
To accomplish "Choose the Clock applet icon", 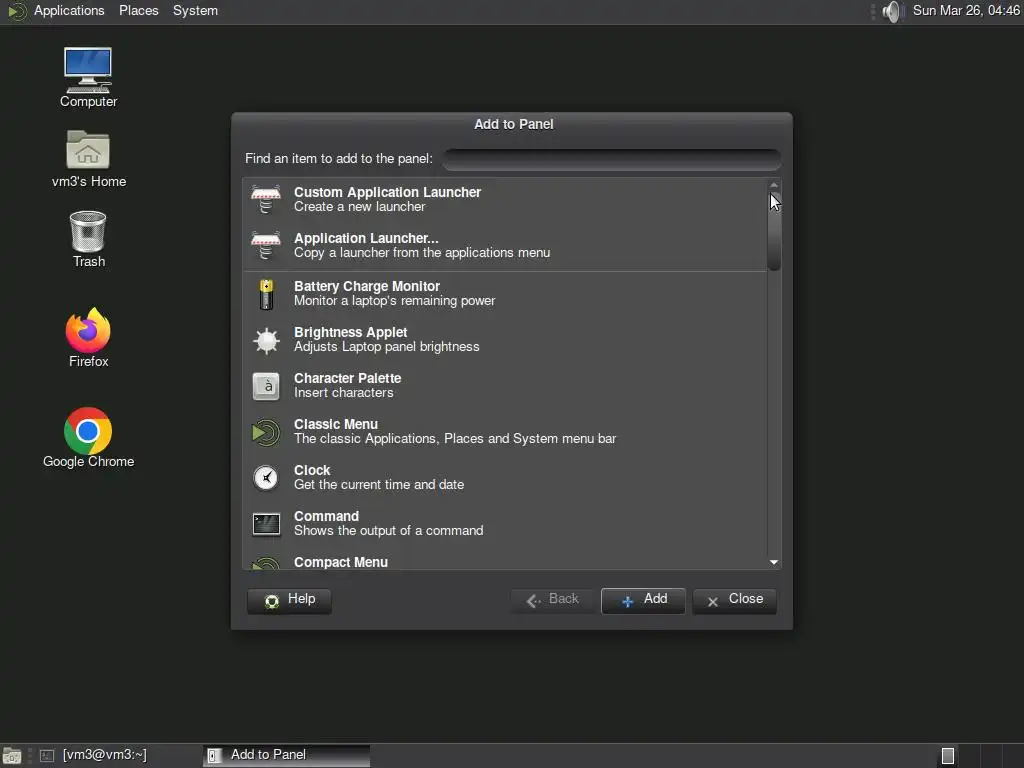I will pyautogui.click(x=266, y=478).
